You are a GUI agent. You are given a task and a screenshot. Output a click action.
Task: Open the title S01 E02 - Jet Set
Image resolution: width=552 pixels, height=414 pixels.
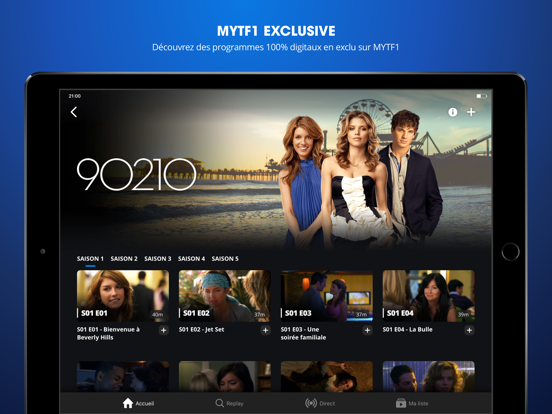coord(201,330)
